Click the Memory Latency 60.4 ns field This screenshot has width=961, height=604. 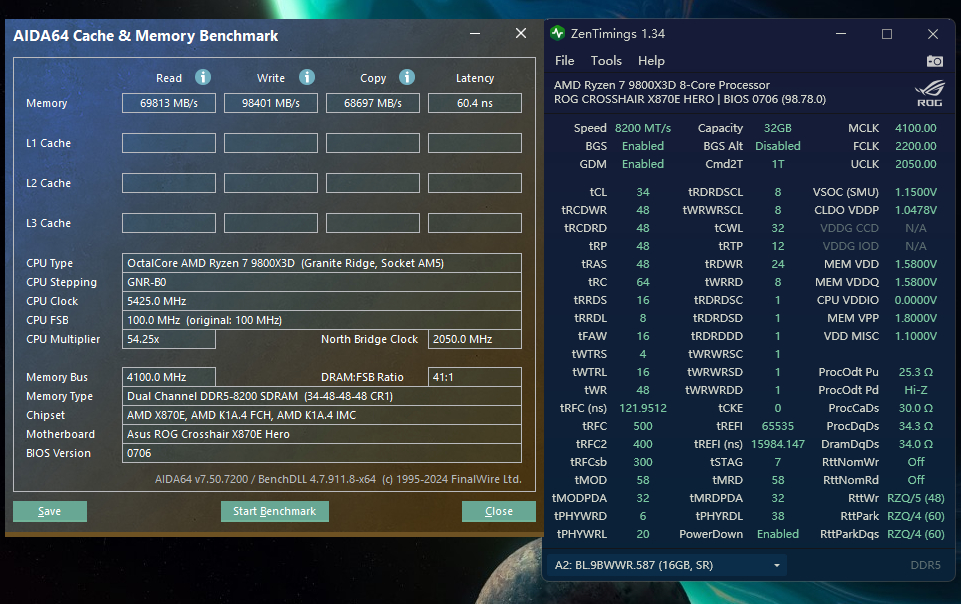pyautogui.click(x=475, y=103)
